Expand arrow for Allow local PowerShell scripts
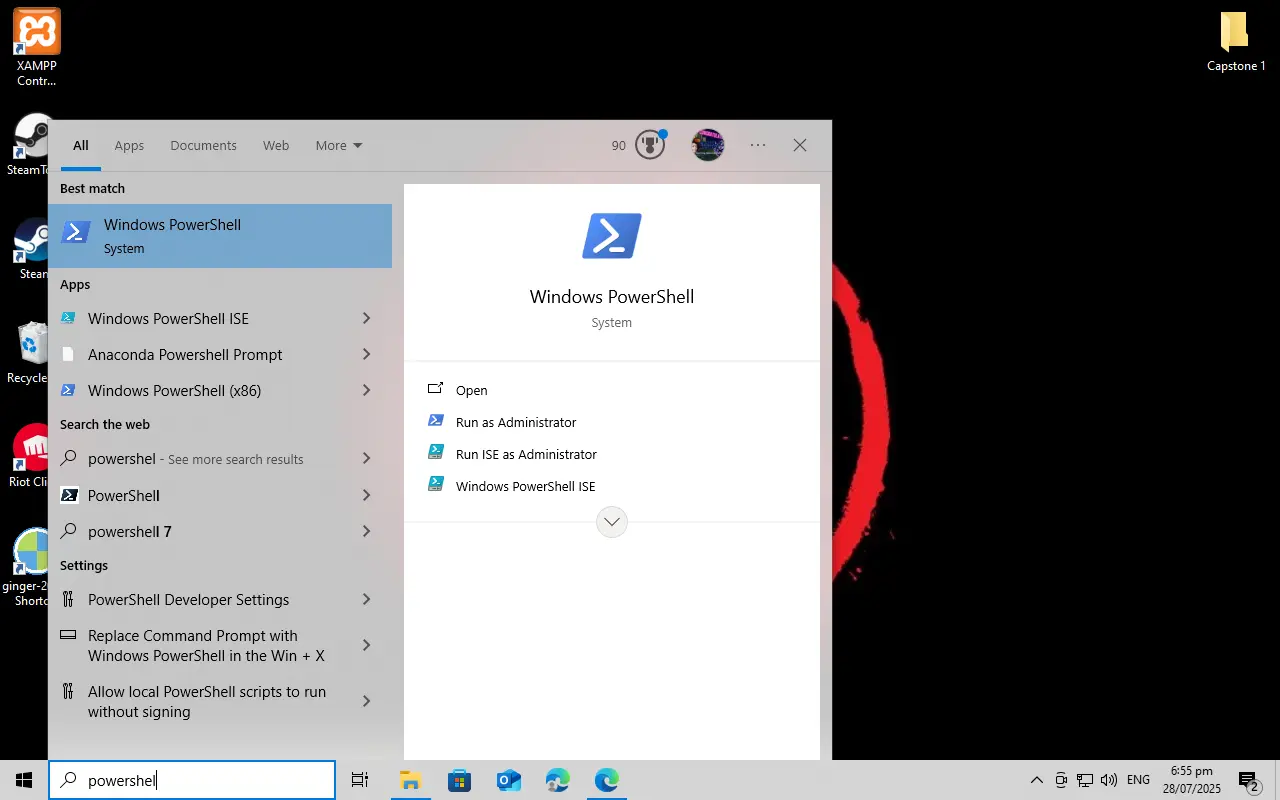 pyautogui.click(x=366, y=701)
